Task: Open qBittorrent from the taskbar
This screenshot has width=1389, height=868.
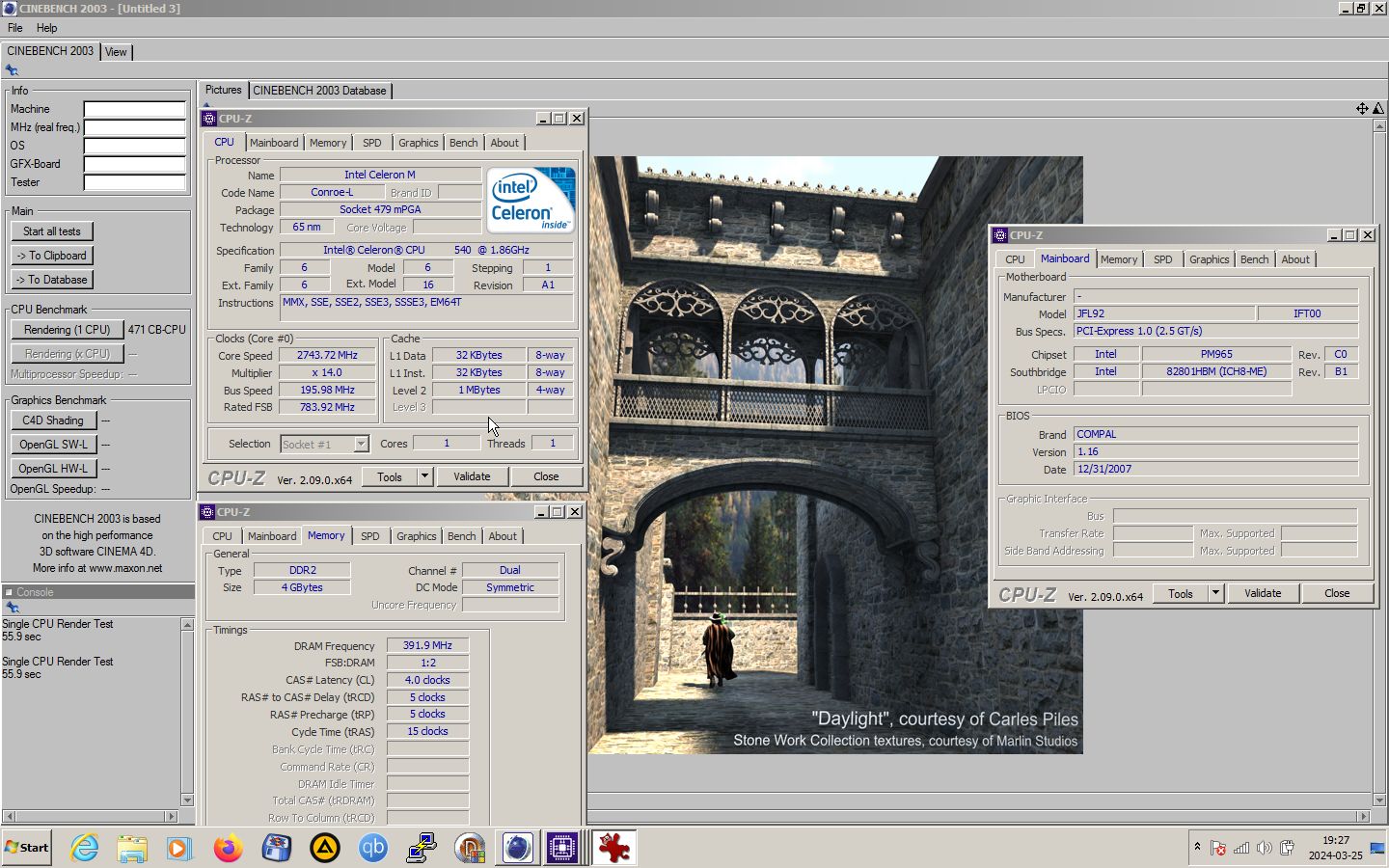Action: click(x=373, y=848)
